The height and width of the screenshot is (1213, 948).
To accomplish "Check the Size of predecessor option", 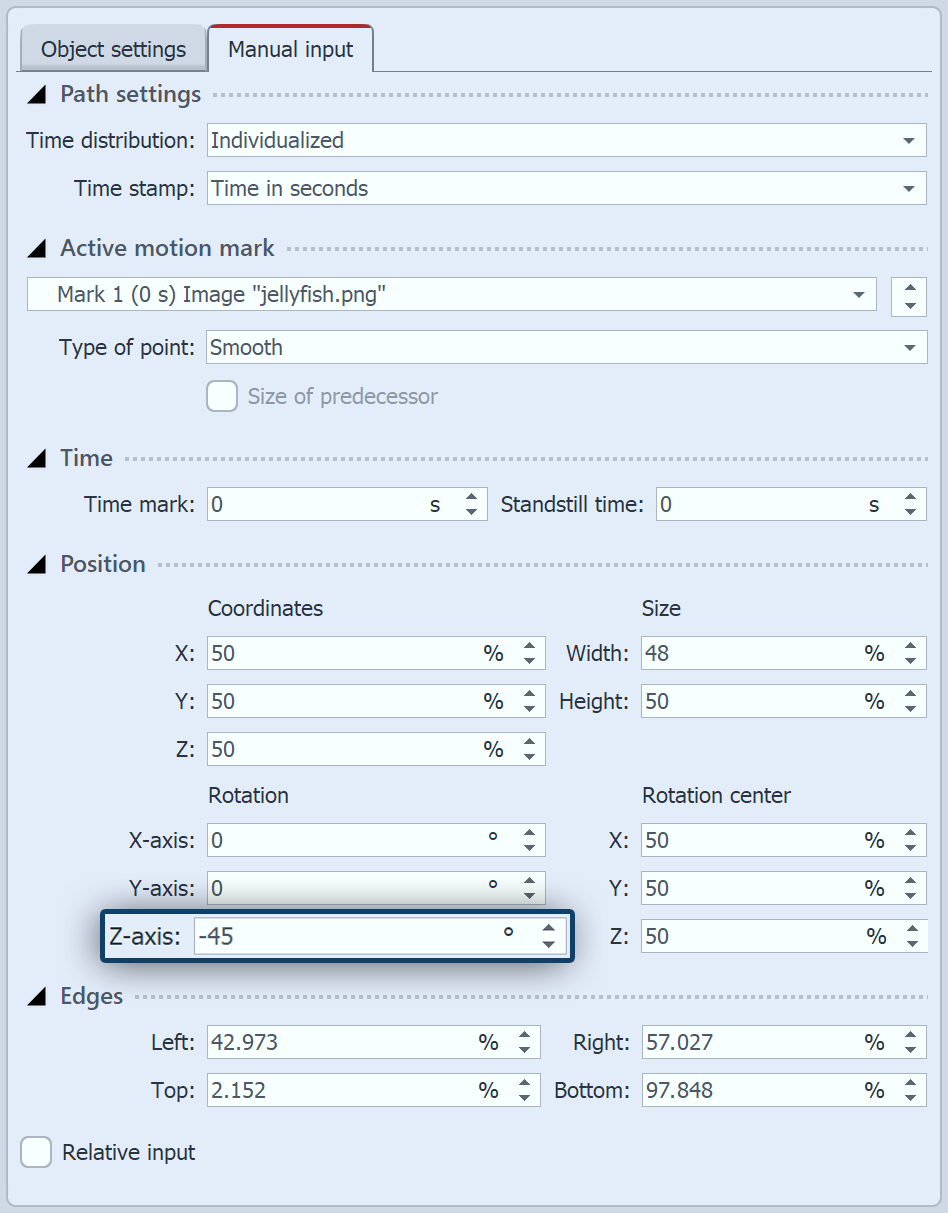I will click(x=222, y=396).
